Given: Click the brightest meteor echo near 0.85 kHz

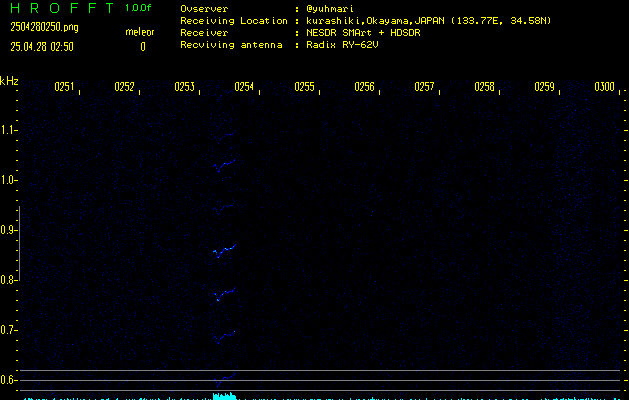Looking at the screenshot, I should click(x=224, y=251).
